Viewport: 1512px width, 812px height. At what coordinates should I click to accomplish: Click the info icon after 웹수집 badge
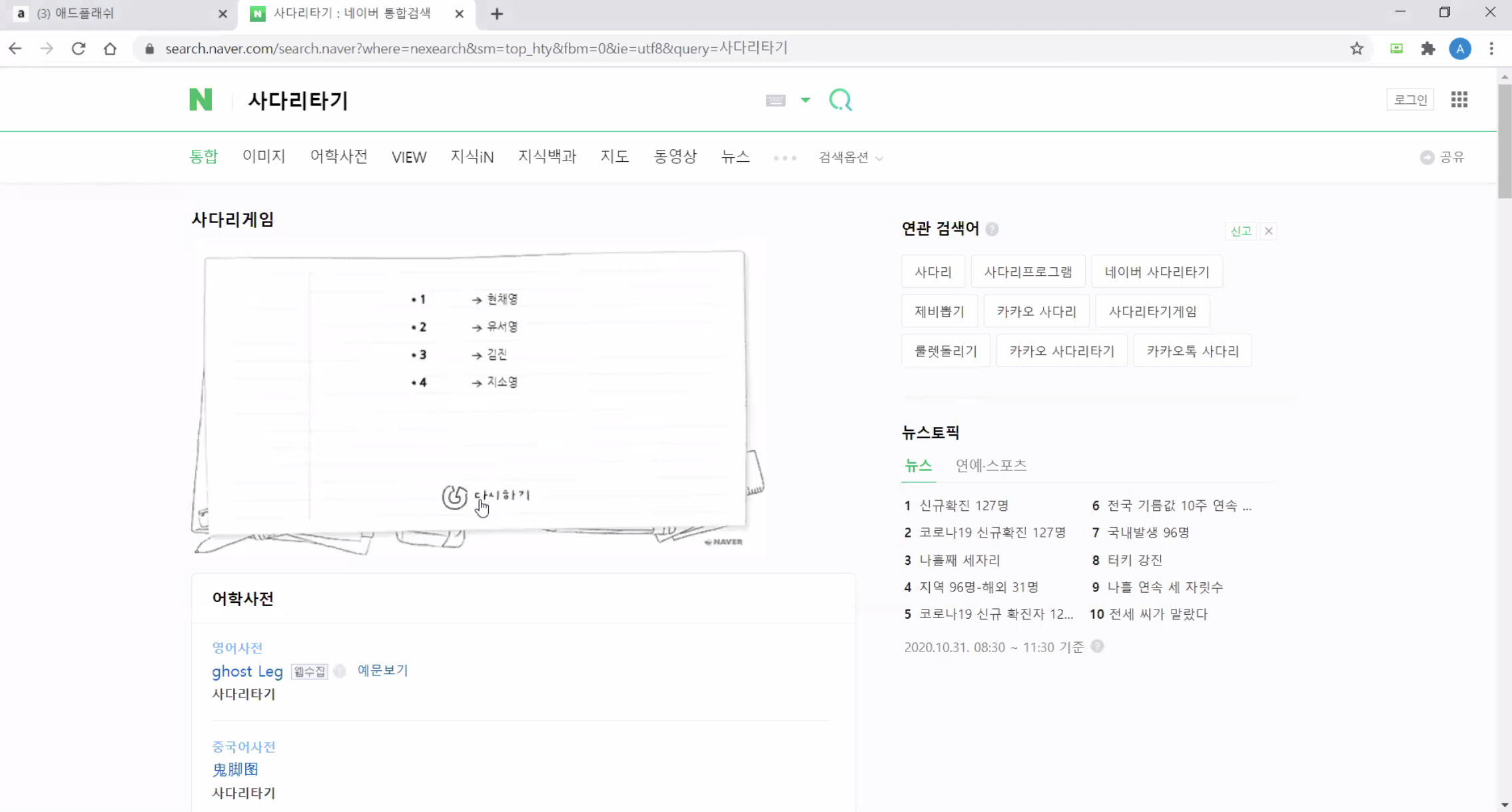pos(340,671)
